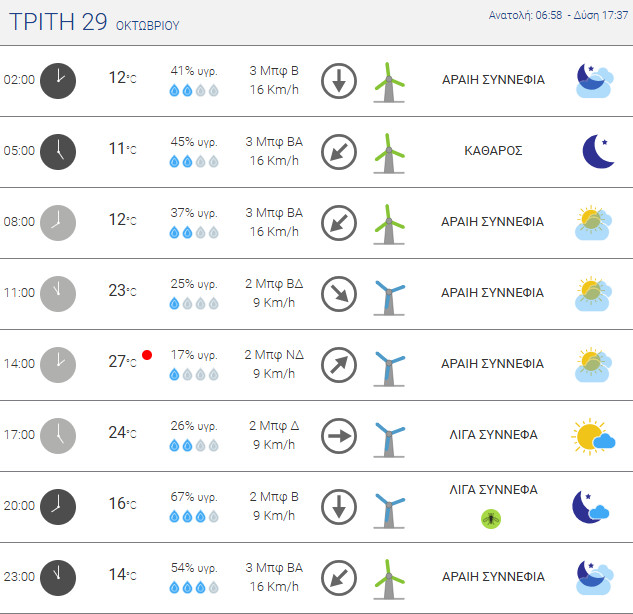Click the moon with cloud icon at 20:00
633x614 pixels.
coord(591,507)
